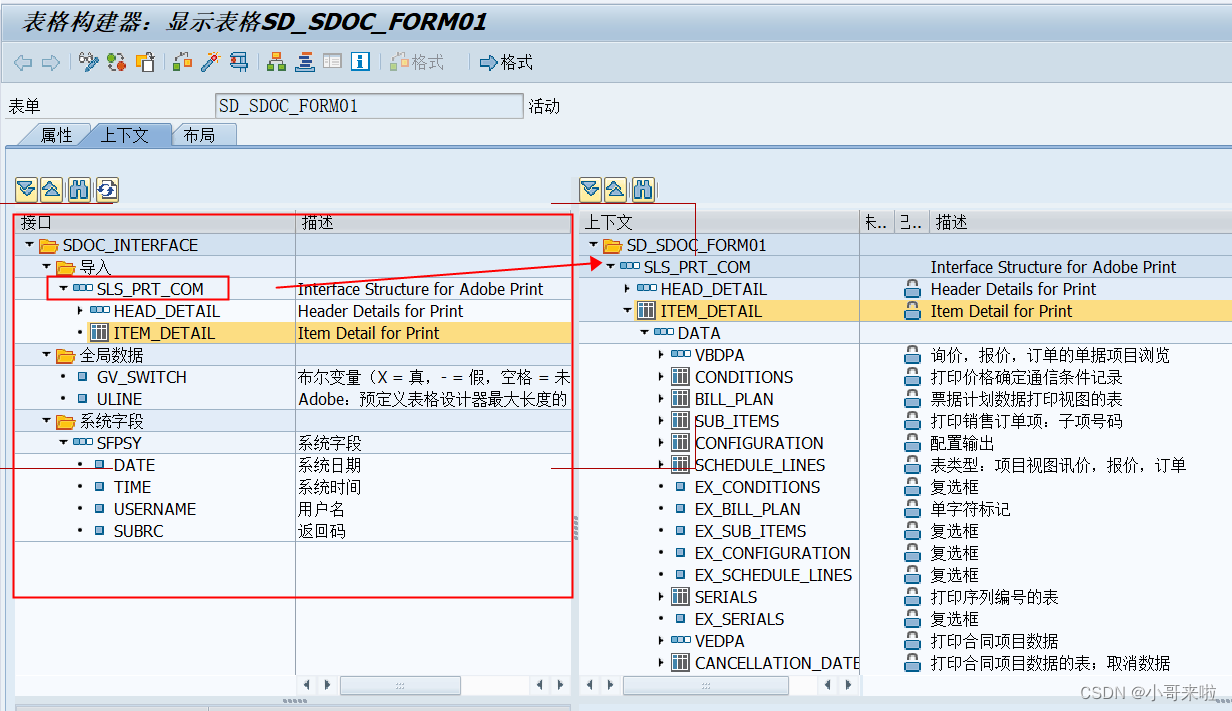The width and height of the screenshot is (1232, 711).
Task: Click the 接口 column header
Action: (x=155, y=222)
